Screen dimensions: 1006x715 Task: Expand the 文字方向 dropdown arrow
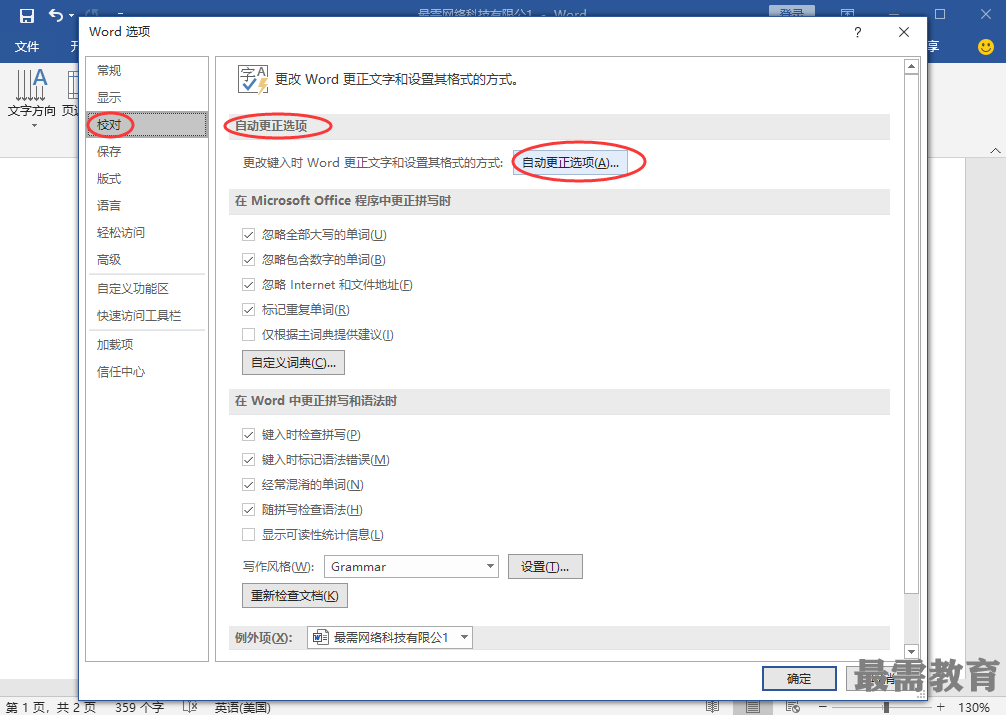point(34,125)
